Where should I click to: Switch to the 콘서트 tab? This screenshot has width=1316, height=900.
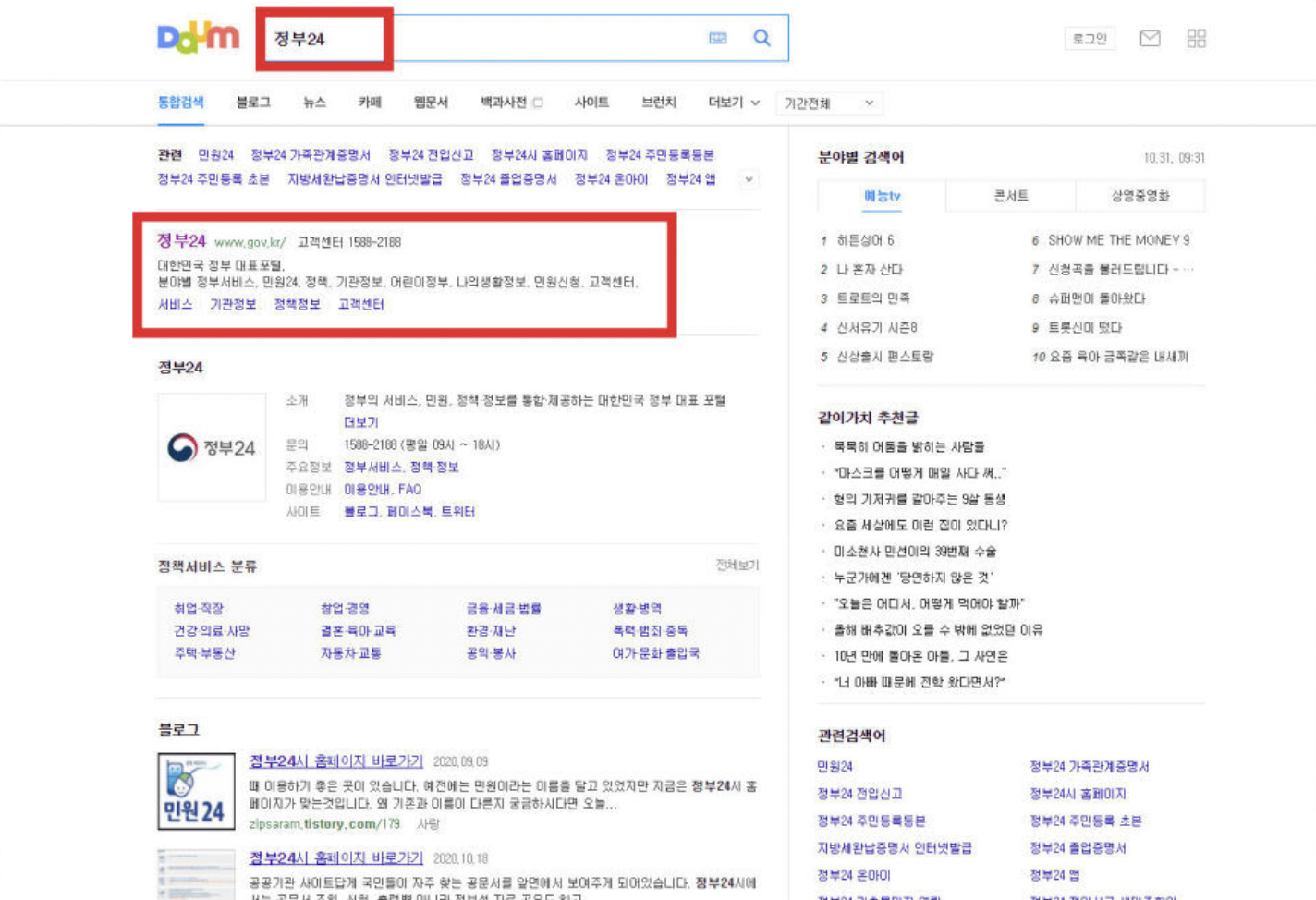pos(1011,196)
